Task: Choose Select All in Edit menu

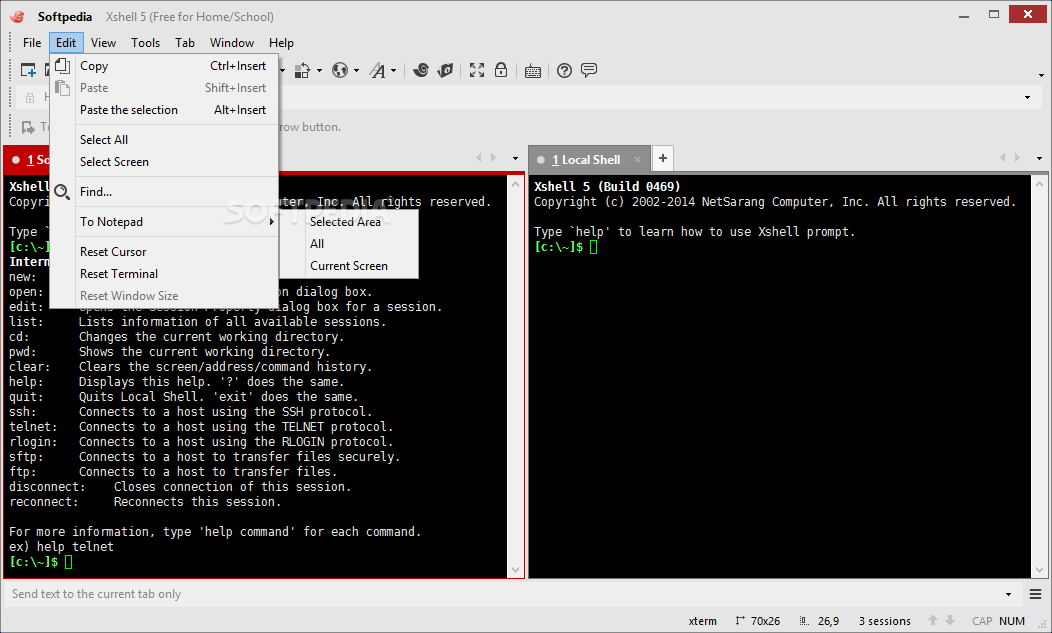Action: point(164,140)
